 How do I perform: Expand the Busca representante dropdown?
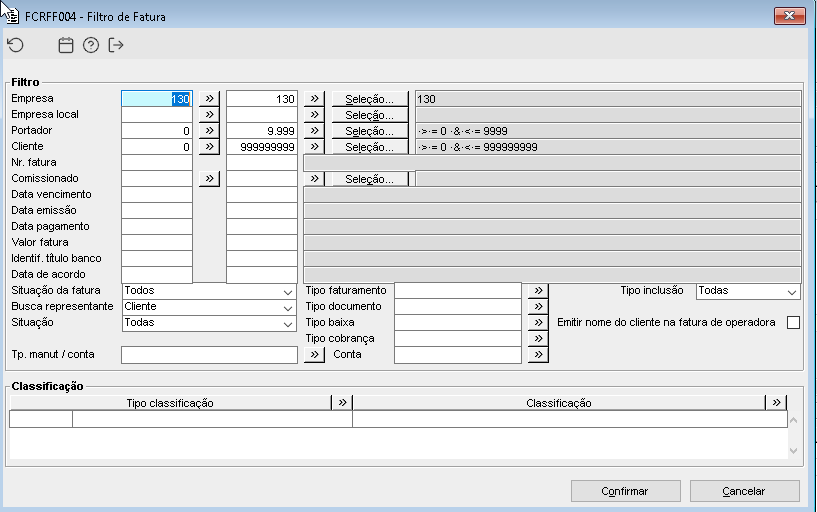pos(288,308)
